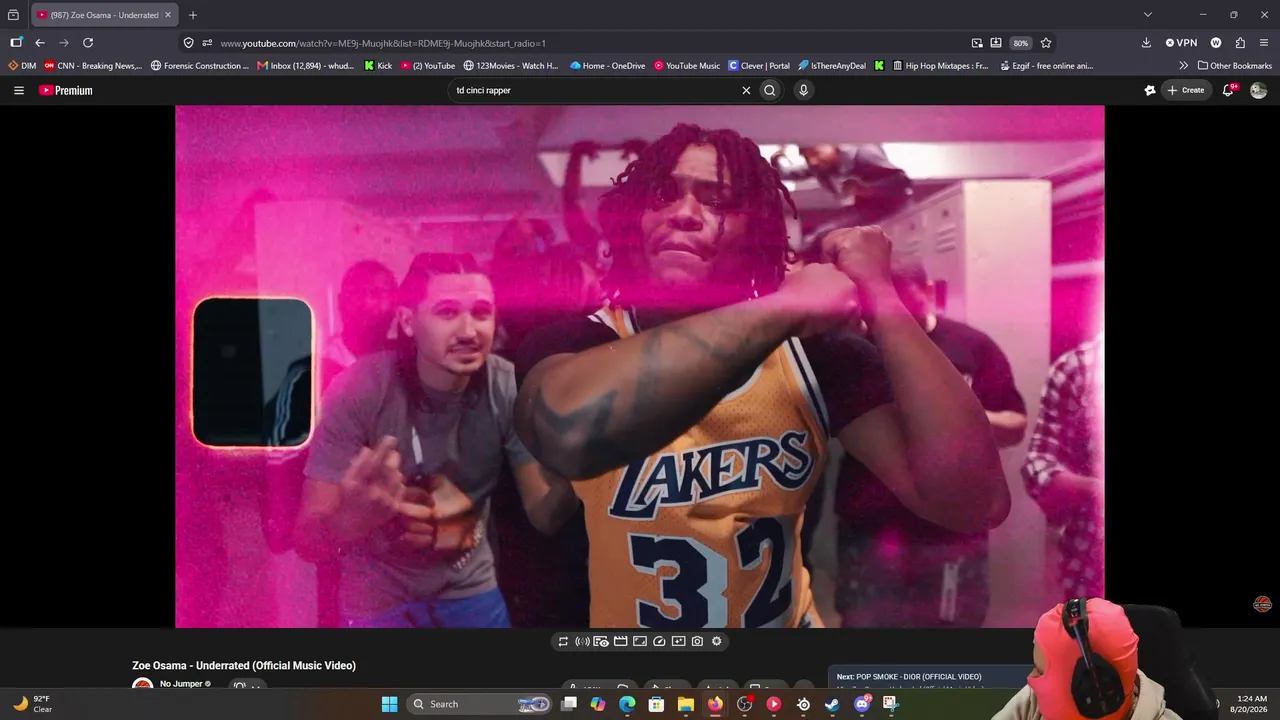Screen dimensions: 1280x720
Task: Select the Zoe Osama - Underrated tab
Action: [x=104, y=15]
